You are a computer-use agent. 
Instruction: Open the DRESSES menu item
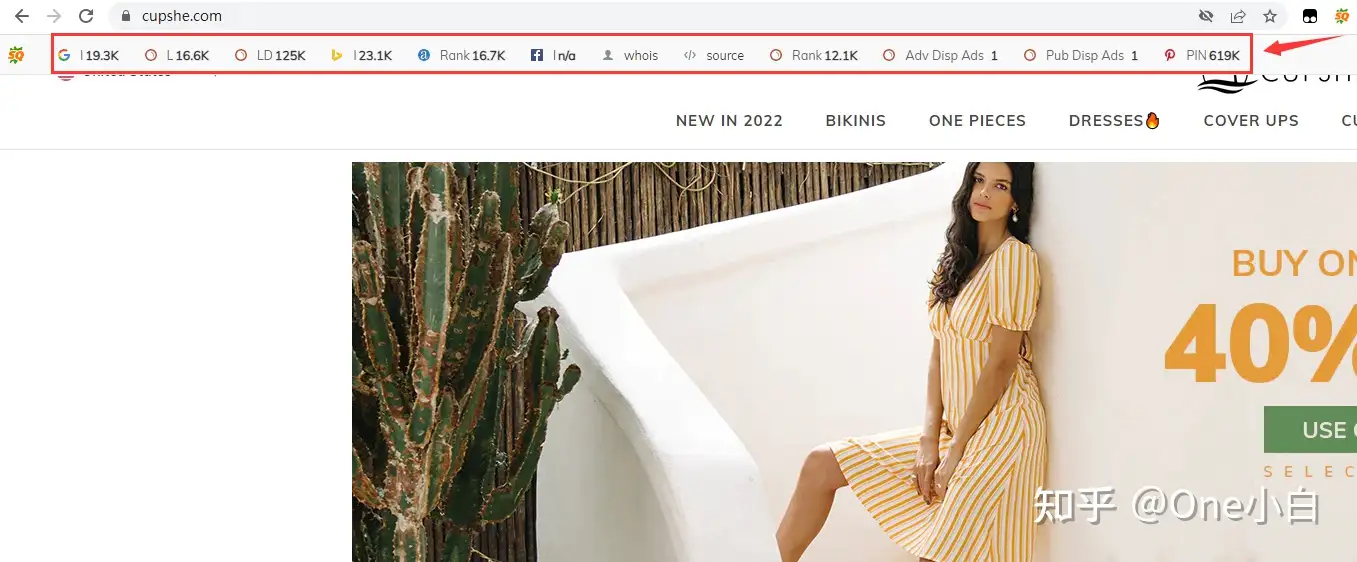click(x=1114, y=120)
